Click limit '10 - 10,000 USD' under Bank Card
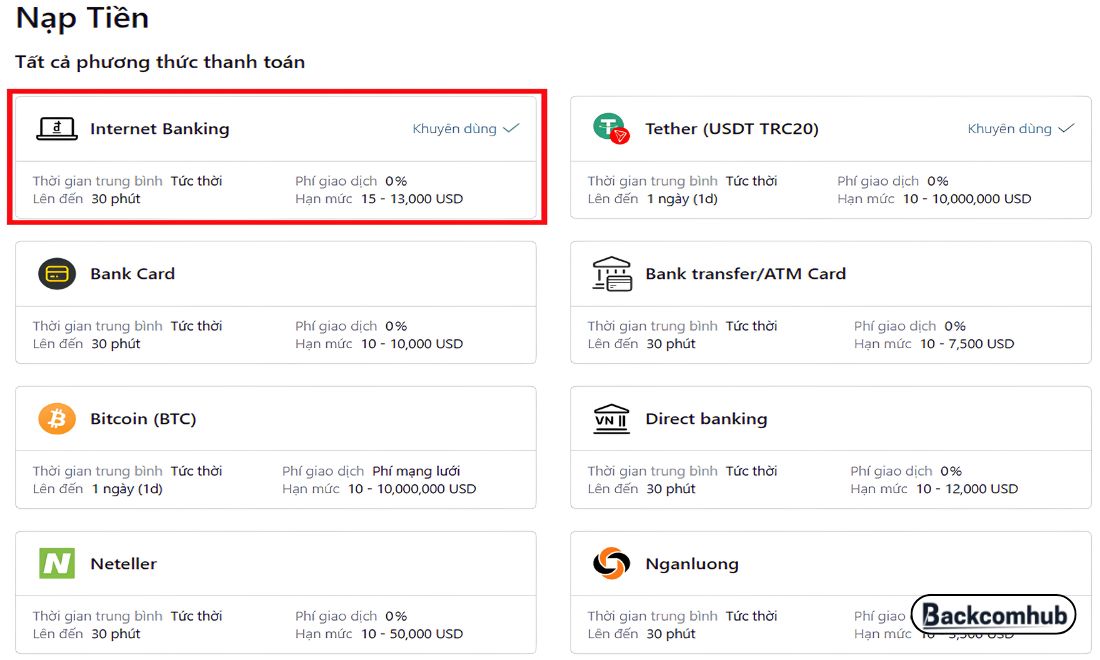This screenshot has width=1100, height=660. pos(412,344)
